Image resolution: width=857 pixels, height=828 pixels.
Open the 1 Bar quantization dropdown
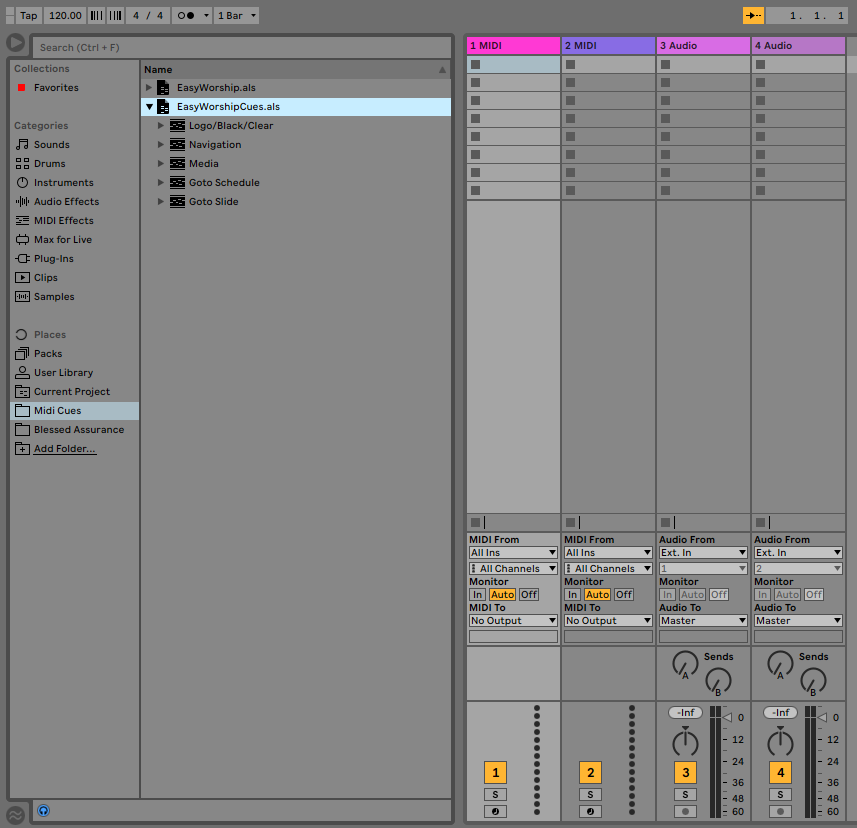click(x=236, y=15)
